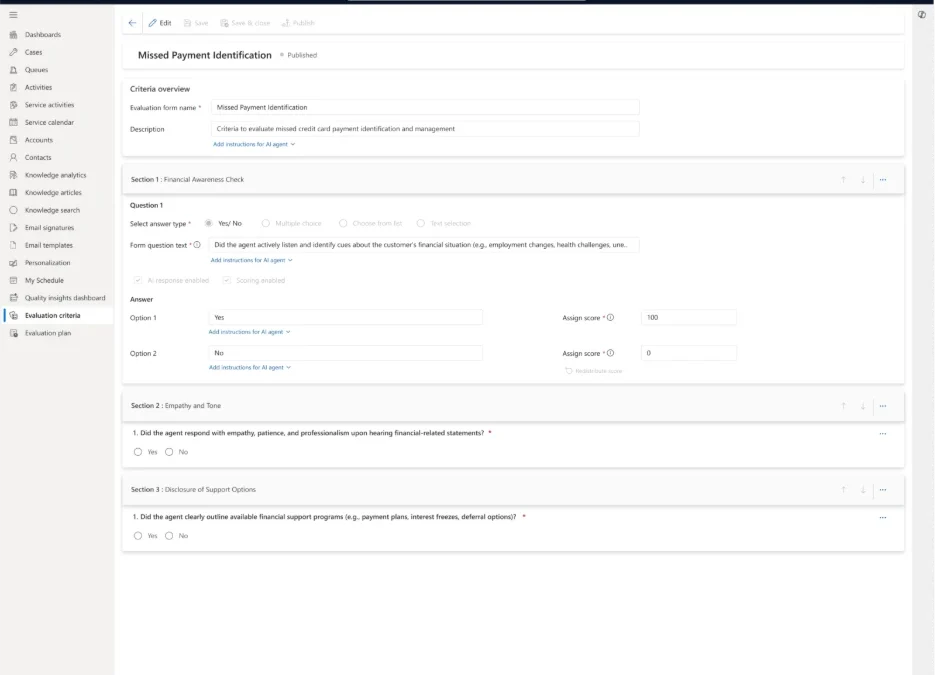Go to Evaluation plan in the sidebar
936x675 pixels.
[47, 333]
